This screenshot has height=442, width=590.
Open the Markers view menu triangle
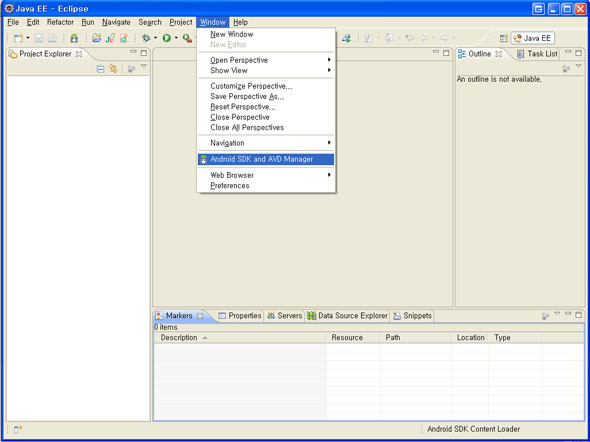coord(557,313)
